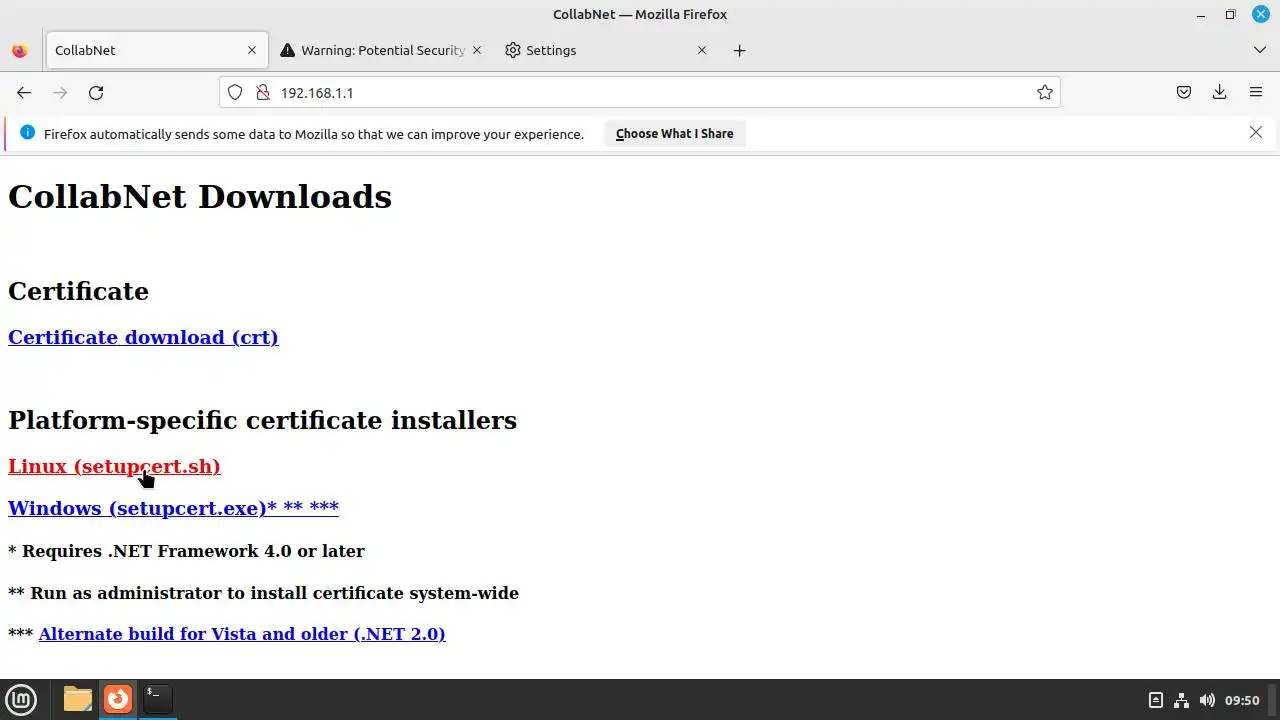This screenshot has height=720, width=1280.
Task: Click the 'Platform-specific certificate installers' heading
Action: click(262, 420)
